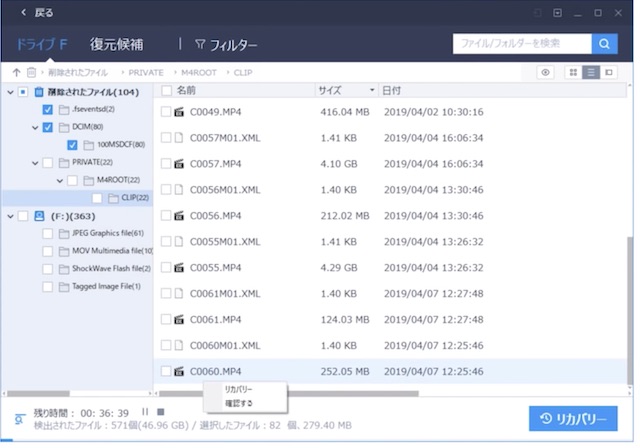Collapse the DCIM(80) tree node
Screen dimensions: 640x448
pos(35,128)
